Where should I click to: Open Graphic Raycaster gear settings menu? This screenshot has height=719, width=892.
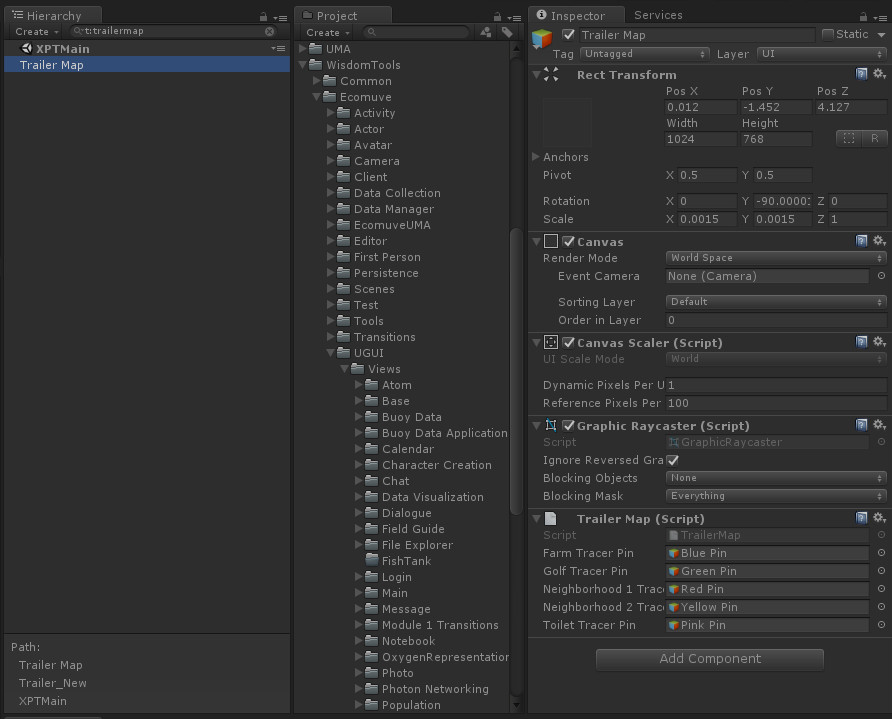(879, 424)
